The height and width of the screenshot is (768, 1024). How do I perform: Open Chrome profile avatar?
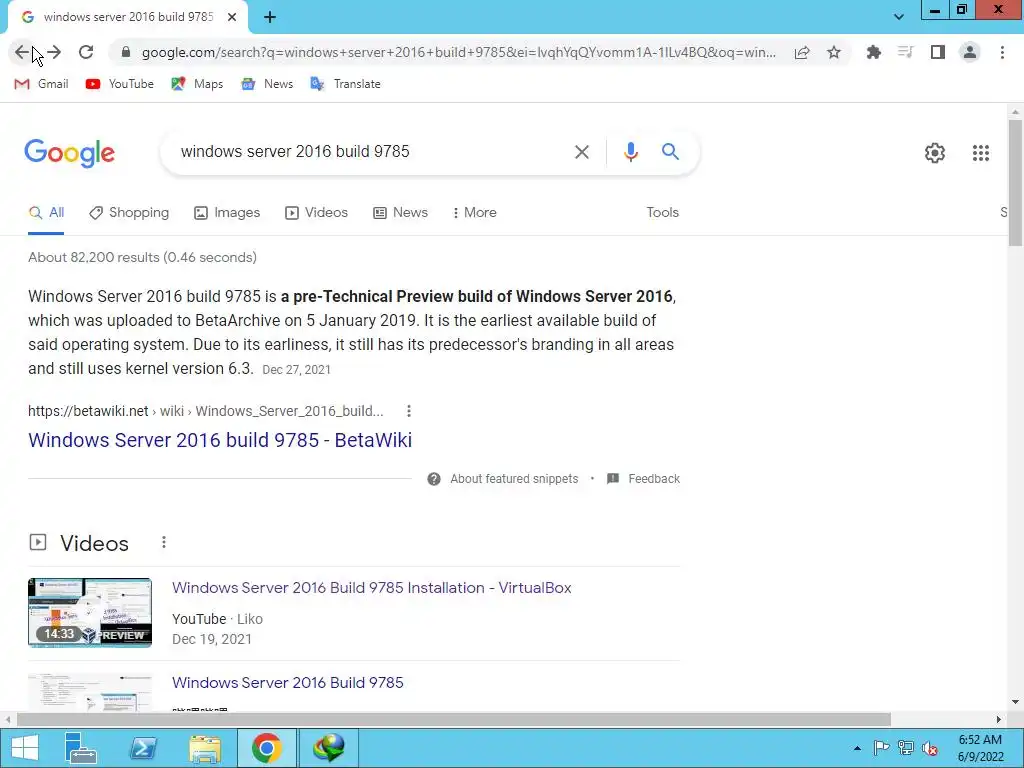pos(970,52)
